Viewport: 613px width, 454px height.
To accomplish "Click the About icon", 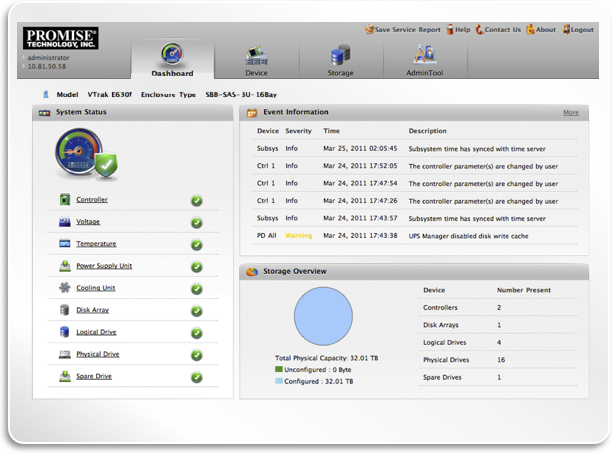I will 531,29.
